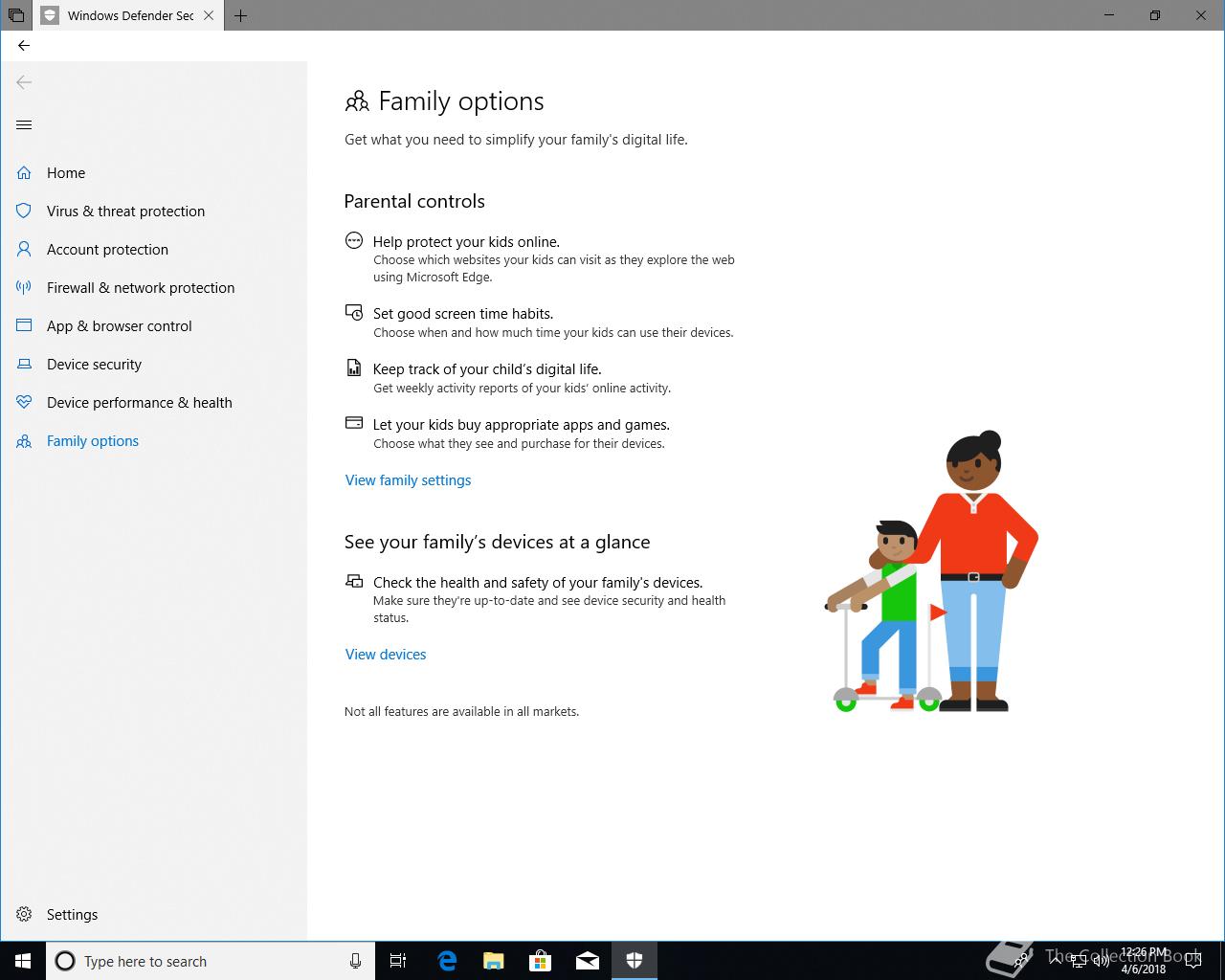Add a new tab with the plus button
The width and height of the screenshot is (1225, 980).
click(240, 15)
